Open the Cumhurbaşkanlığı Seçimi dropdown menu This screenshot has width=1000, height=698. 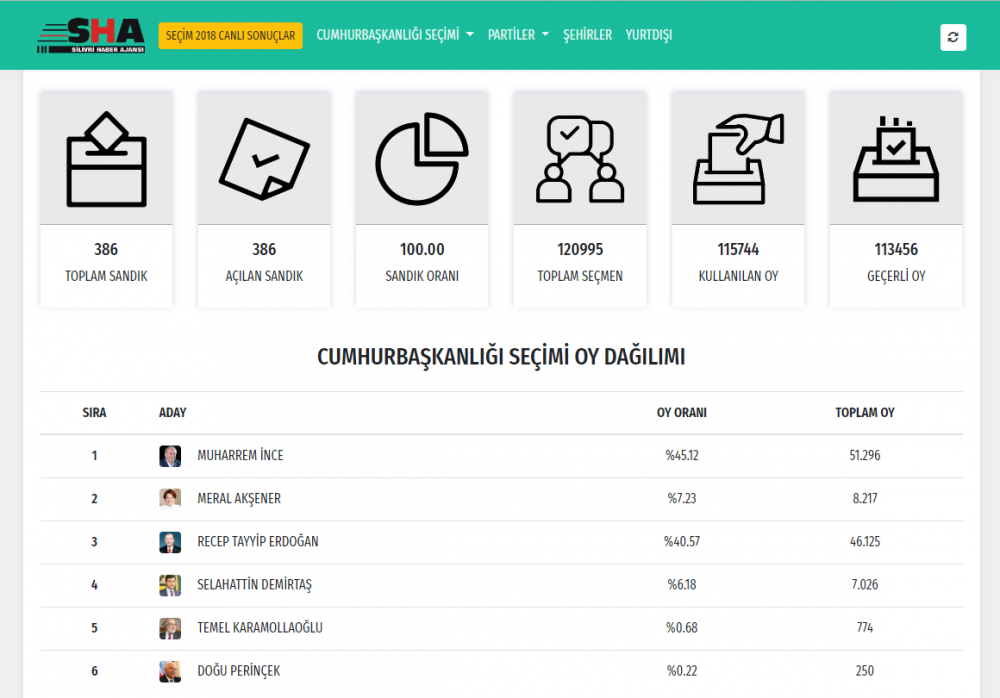pyautogui.click(x=395, y=35)
